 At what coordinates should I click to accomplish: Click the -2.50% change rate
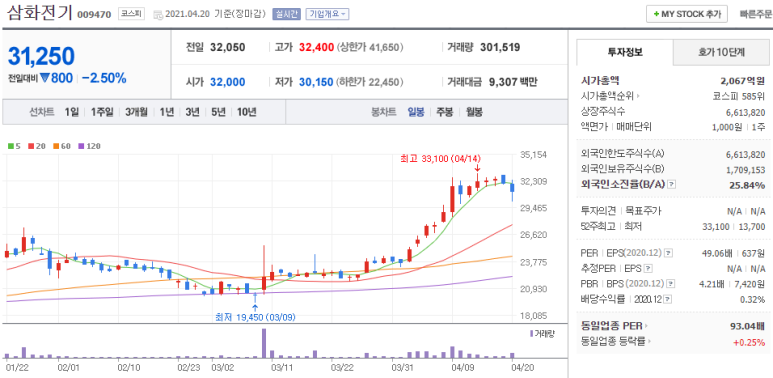(104, 78)
